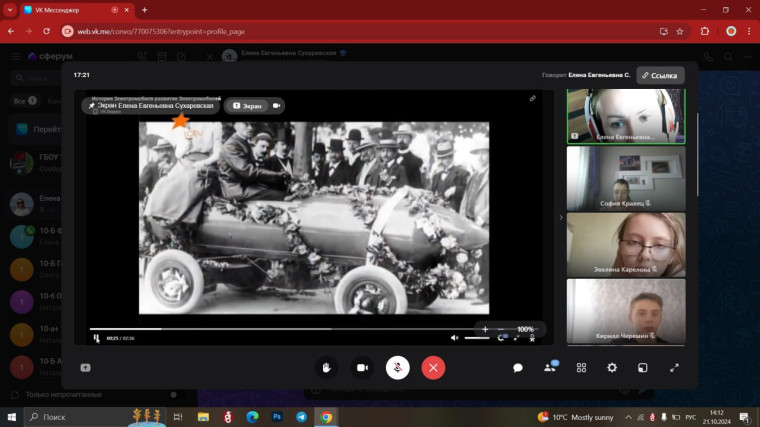The height and width of the screenshot is (427, 760).
Task: Show hidden system tray icons
Action: pos(628,417)
